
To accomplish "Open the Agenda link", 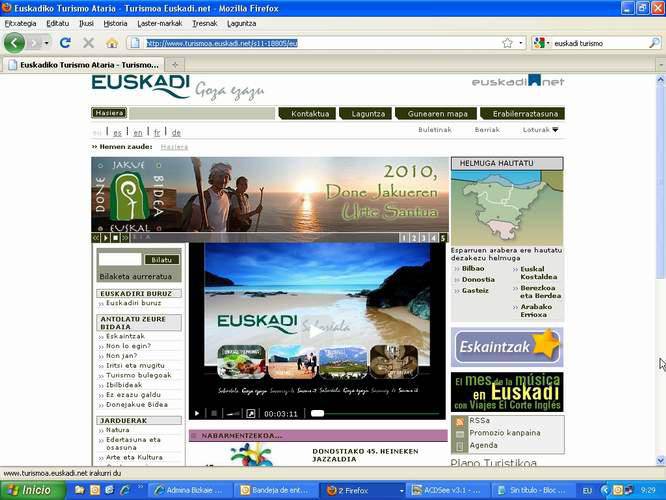I will pyautogui.click(x=483, y=445).
